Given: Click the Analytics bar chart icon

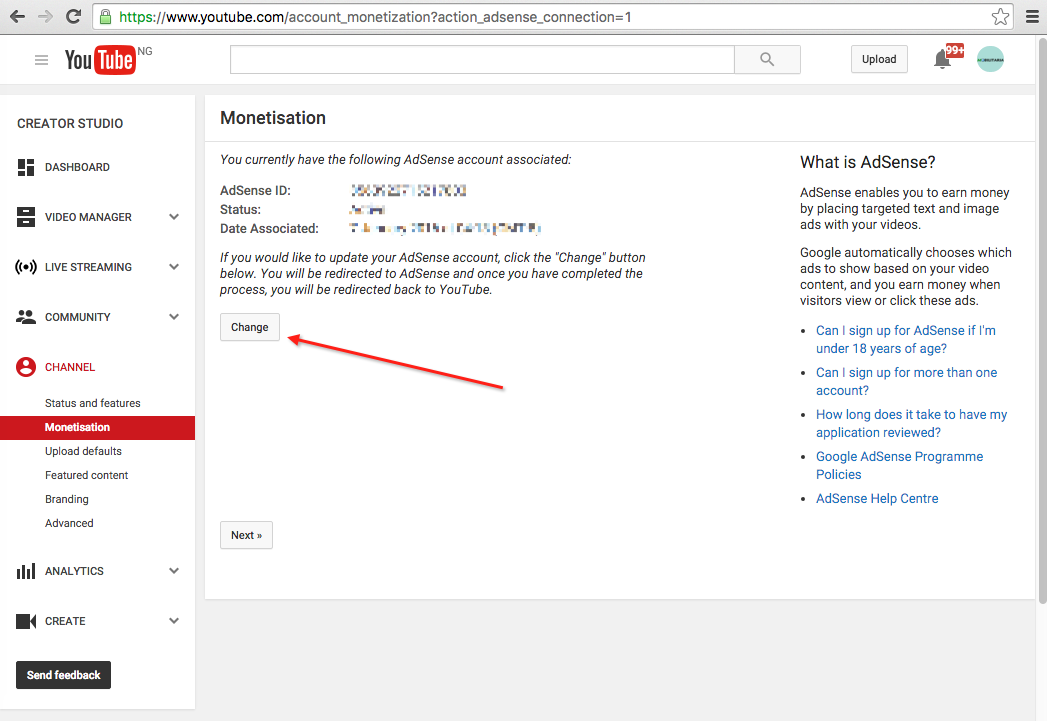Looking at the screenshot, I should click(x=25, y=571).
